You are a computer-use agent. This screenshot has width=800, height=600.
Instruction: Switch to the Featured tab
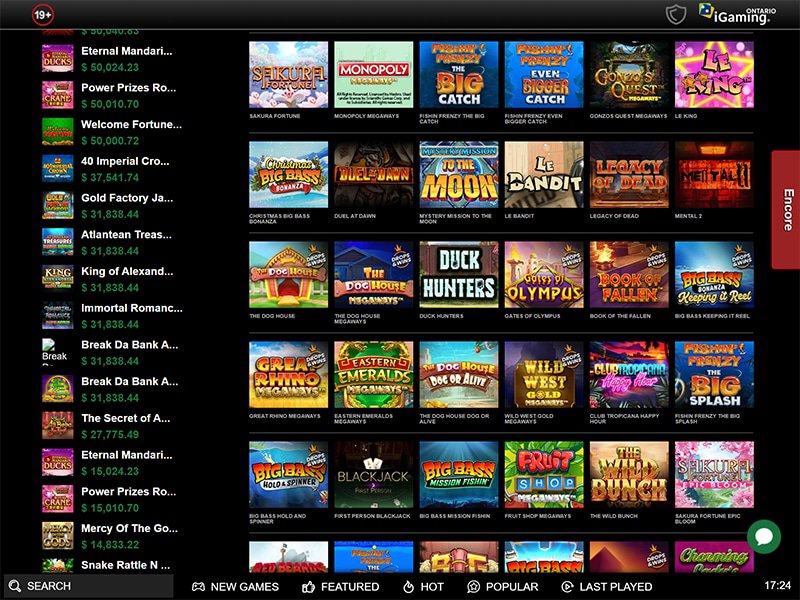click(340, 587)
